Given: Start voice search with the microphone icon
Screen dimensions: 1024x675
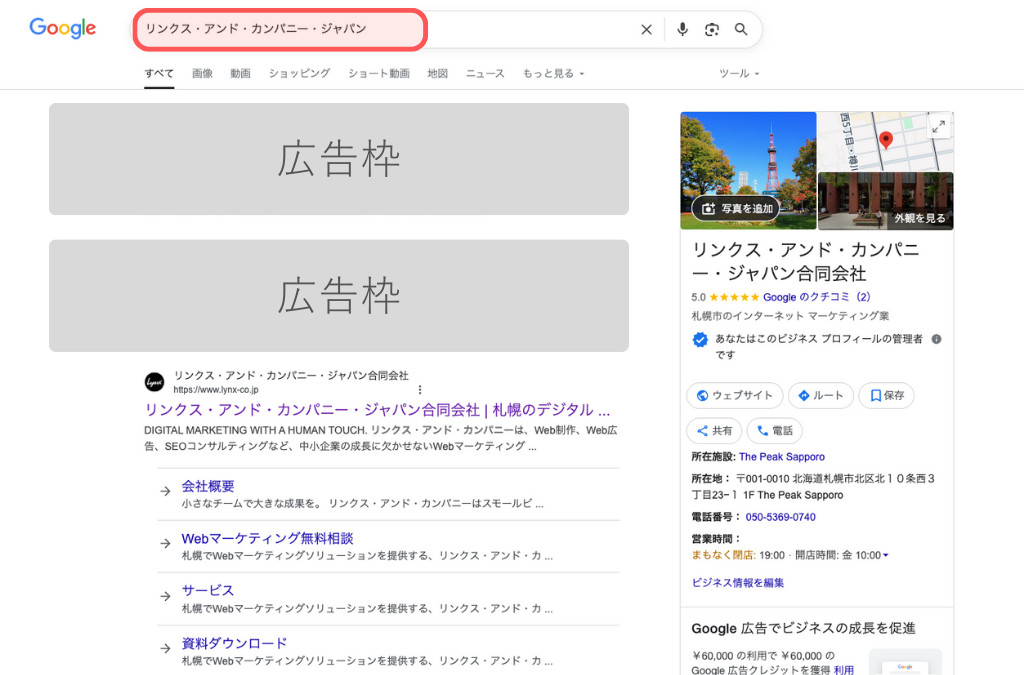Looking at the screenshot, I should 682,30.
